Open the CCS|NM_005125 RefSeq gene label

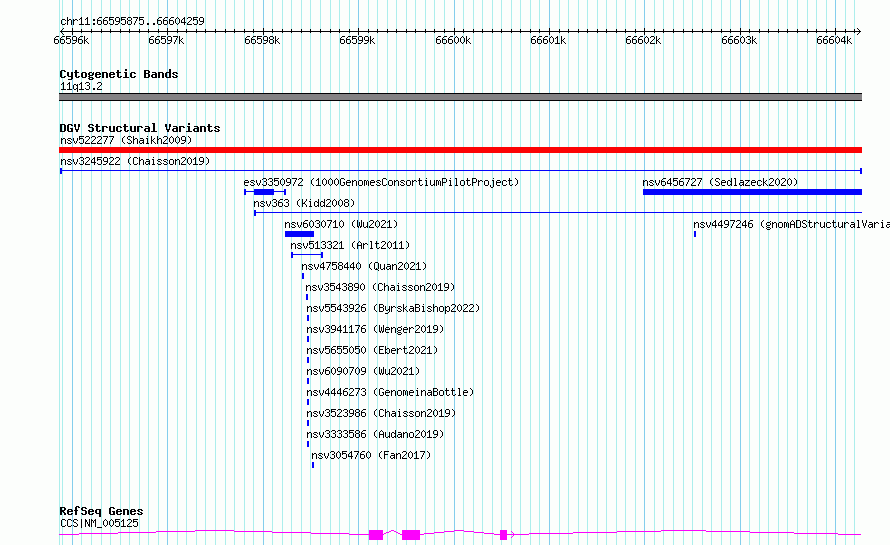(x=99, y=523)
